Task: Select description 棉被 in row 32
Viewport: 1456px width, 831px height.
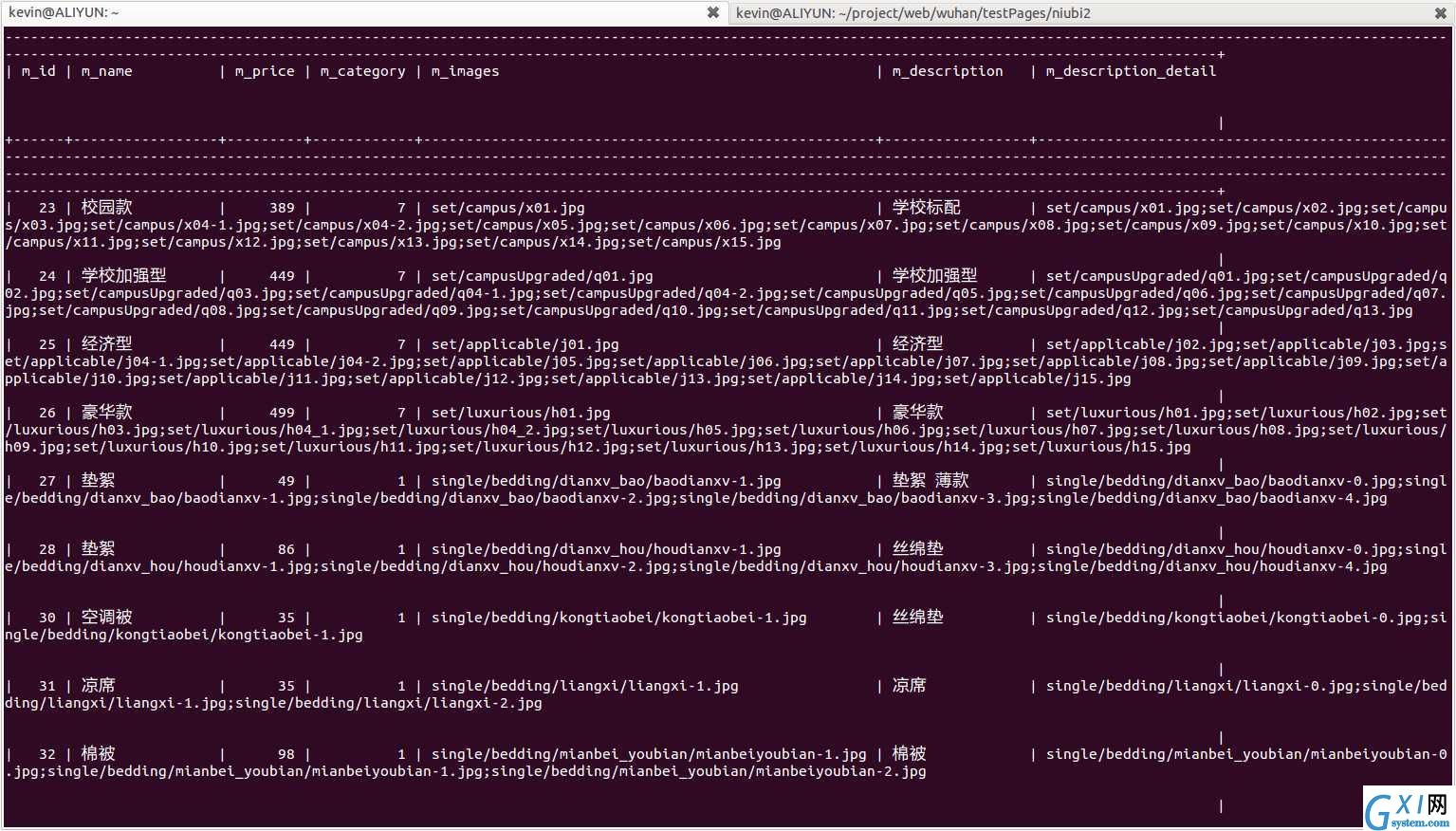Action: point(909,753)
